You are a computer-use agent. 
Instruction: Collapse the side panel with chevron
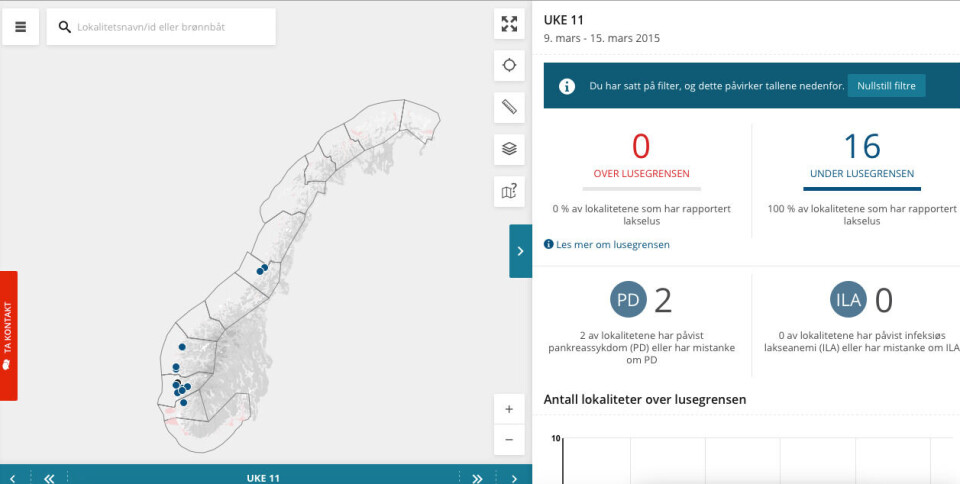[x=520, y=251]
